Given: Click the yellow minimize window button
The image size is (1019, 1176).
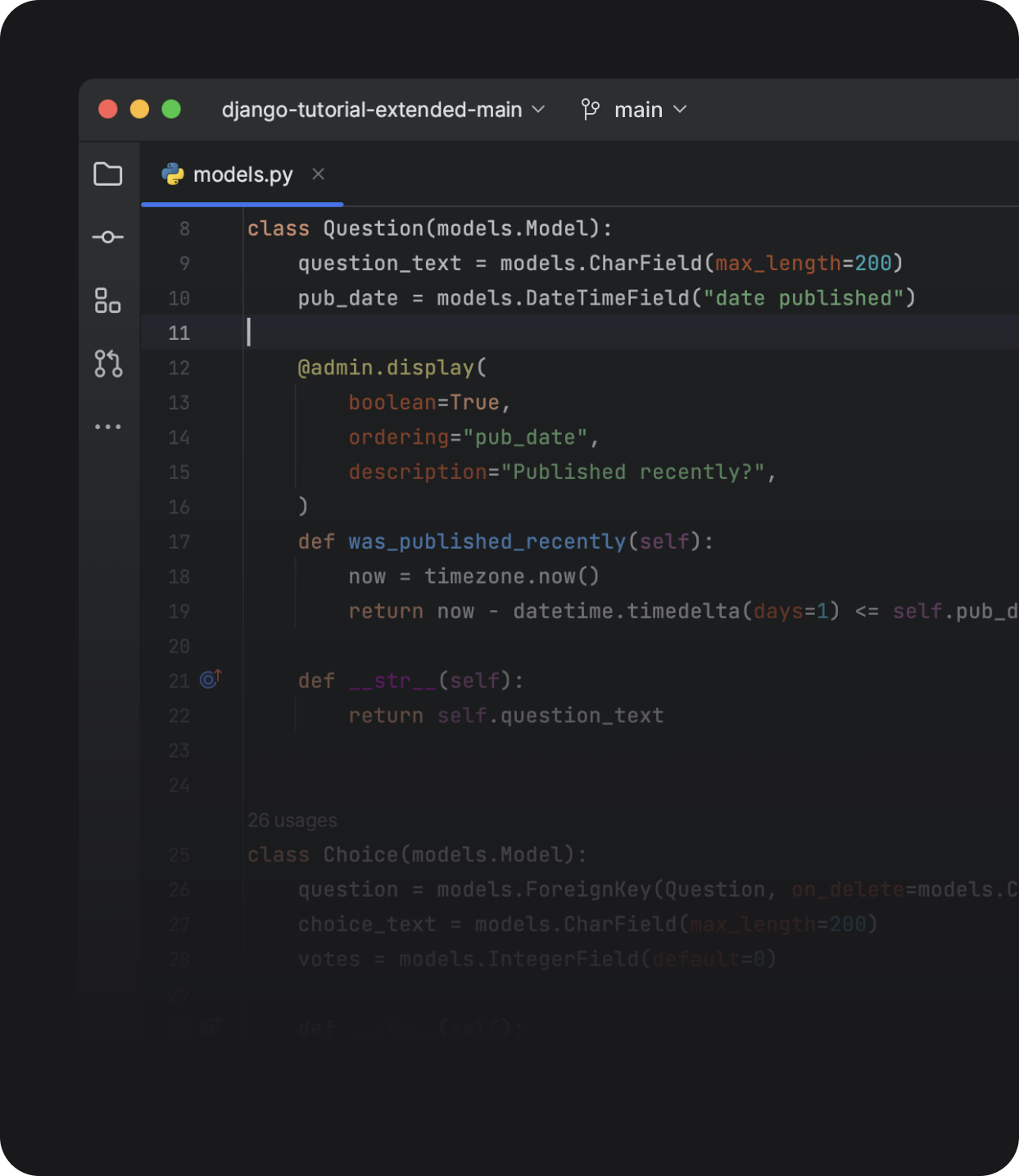Looking at the screenshot, I should [x=139, y=109].
